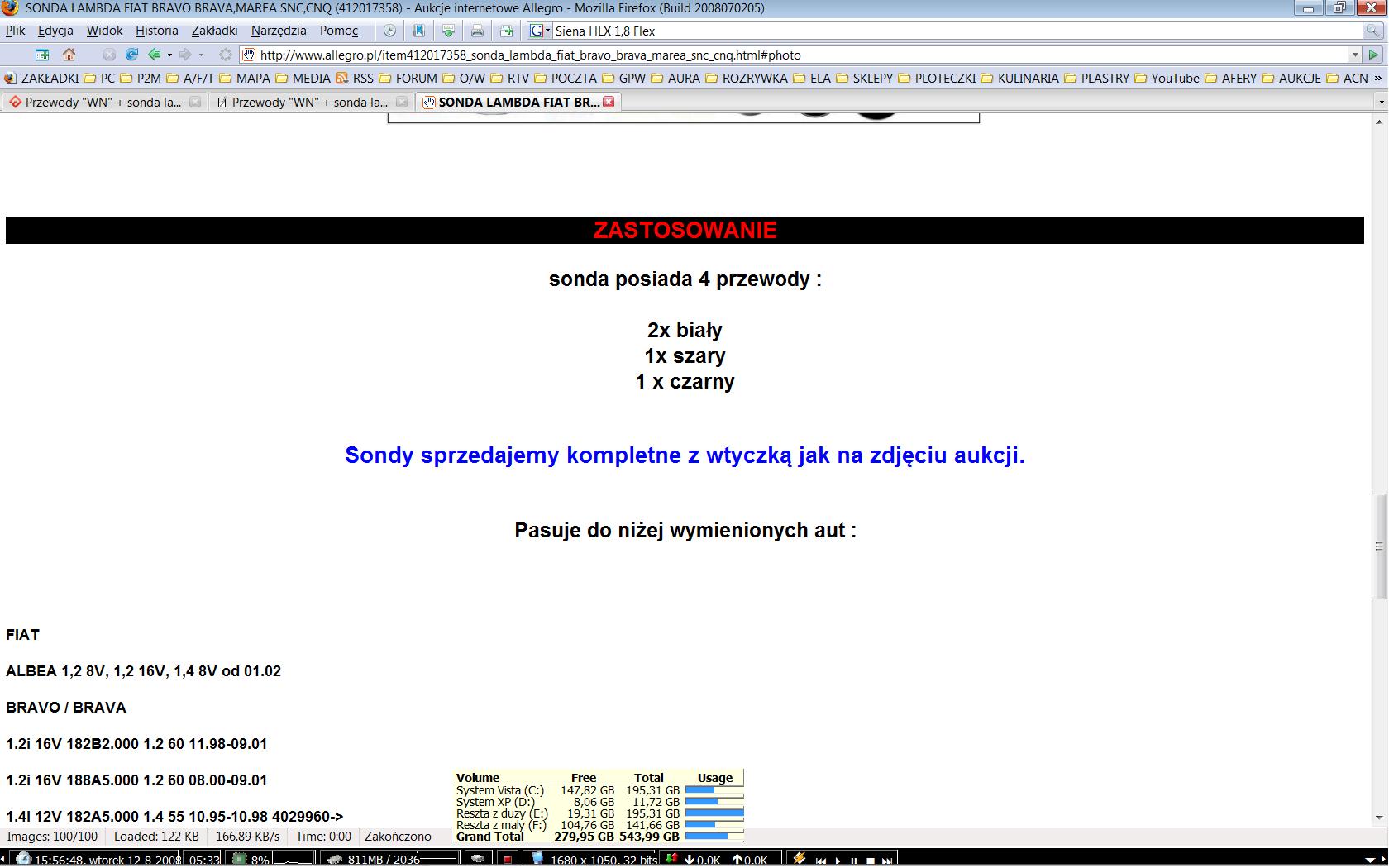Viewport: 1389px width, 868px height.
Task: Open the RSS feed bookmark
Action: tap(354, 78)
